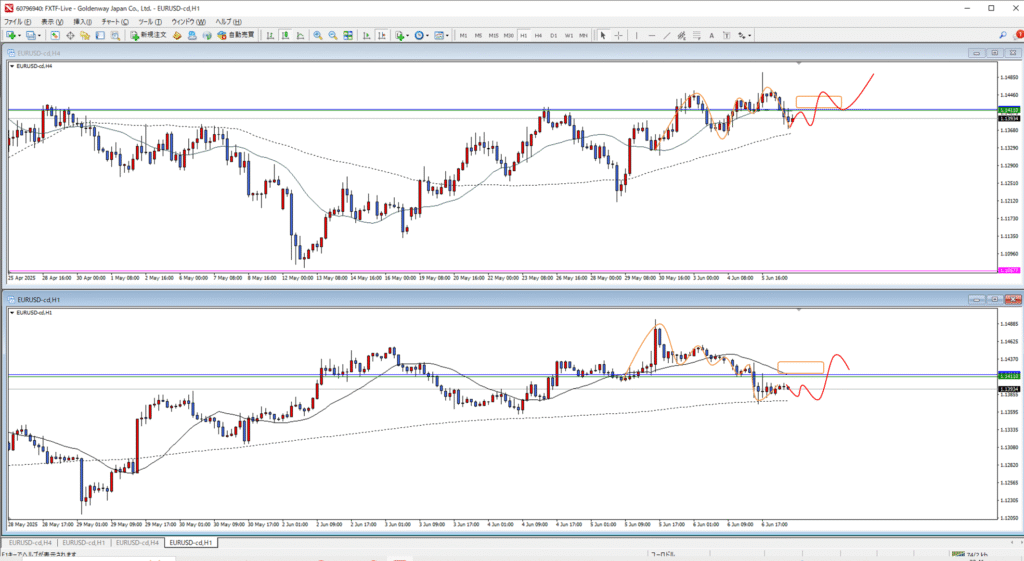Image resolution: width=1024 pixels, height=561 pixels.
Task: Select the trendline drawing tool
Action: click(x=667, y=35)
